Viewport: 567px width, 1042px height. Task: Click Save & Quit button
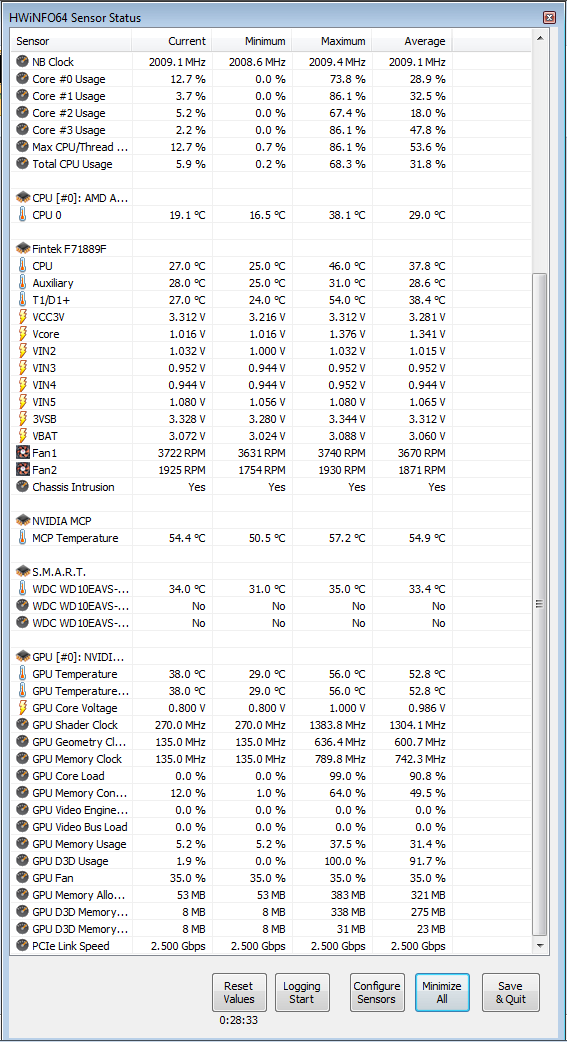510,992
